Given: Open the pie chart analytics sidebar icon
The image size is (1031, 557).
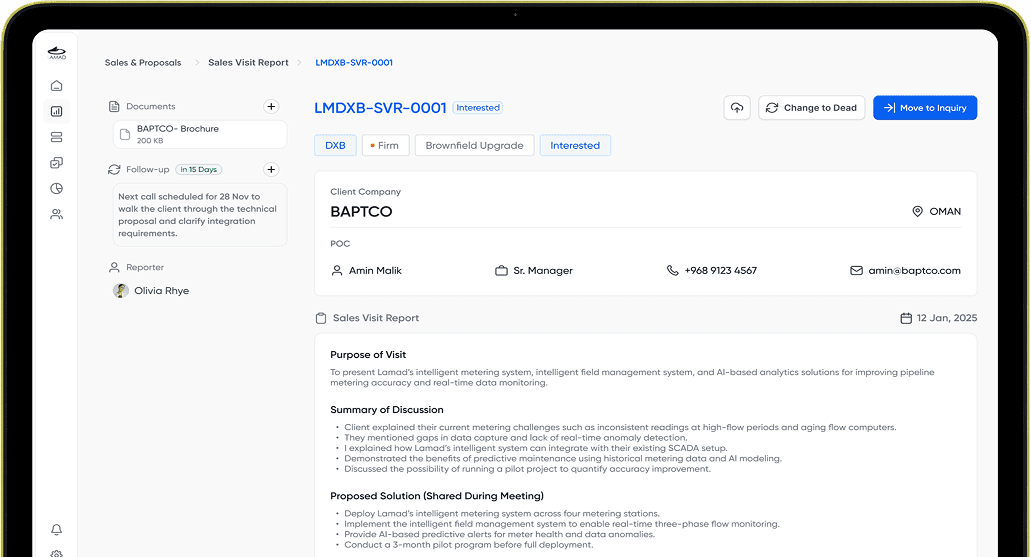Looking at the screenshot, I should (x=57, y=189).
